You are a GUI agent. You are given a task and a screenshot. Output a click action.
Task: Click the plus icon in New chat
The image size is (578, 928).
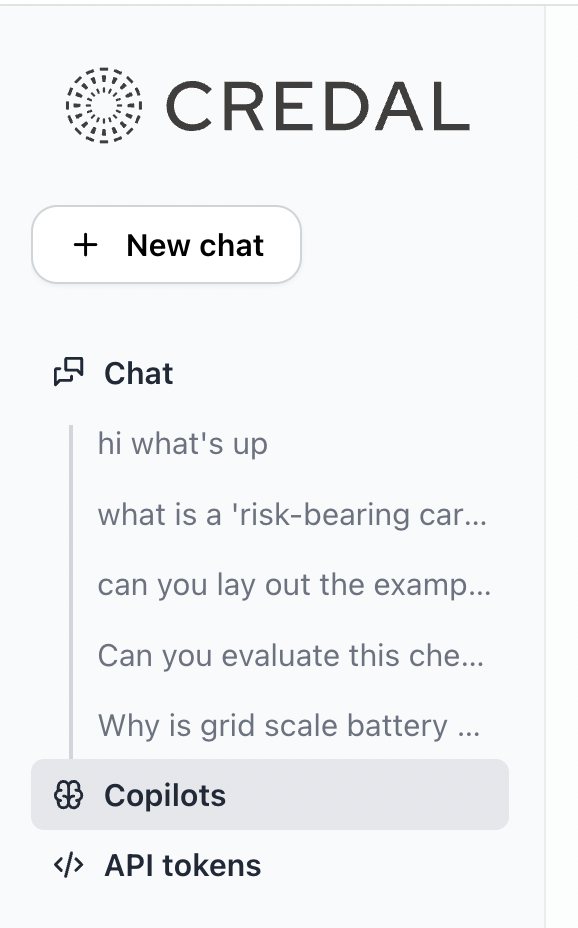(85, 244)
